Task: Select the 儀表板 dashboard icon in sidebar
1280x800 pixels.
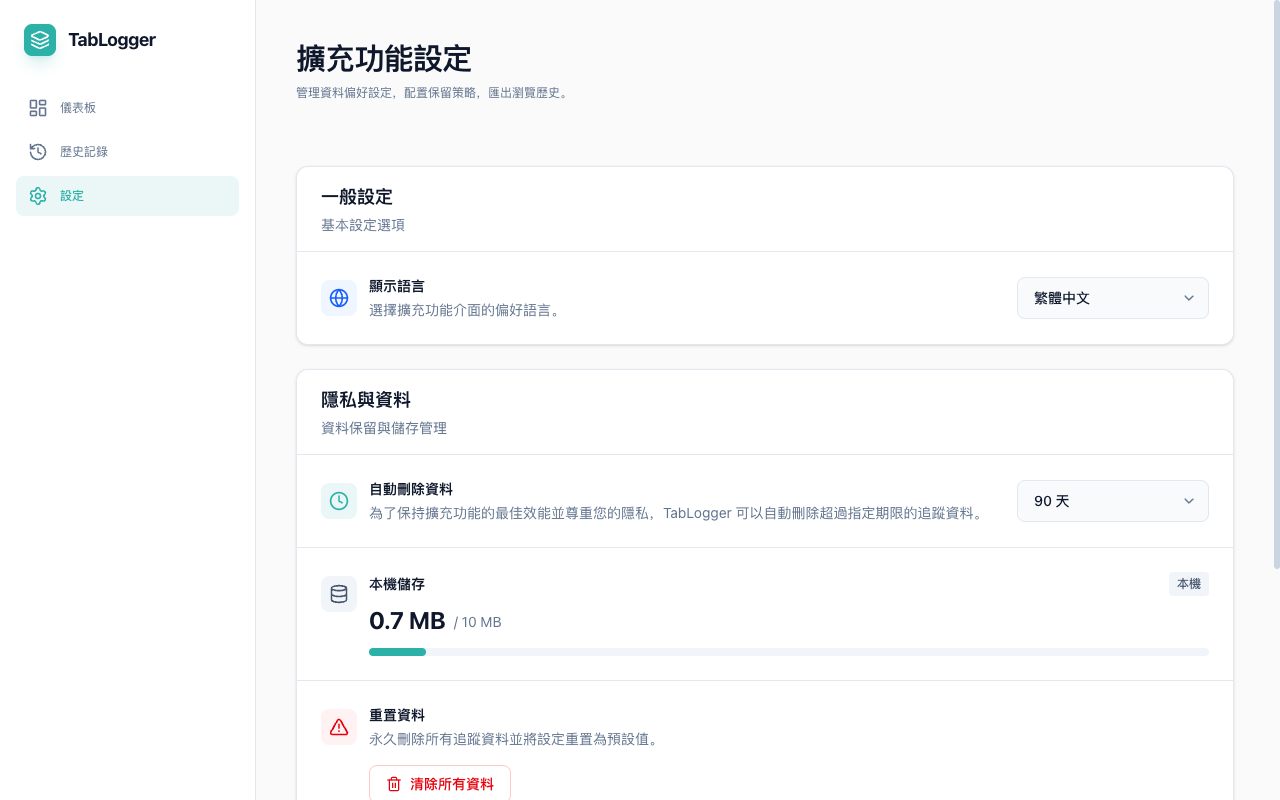Action: click(38, 107)
